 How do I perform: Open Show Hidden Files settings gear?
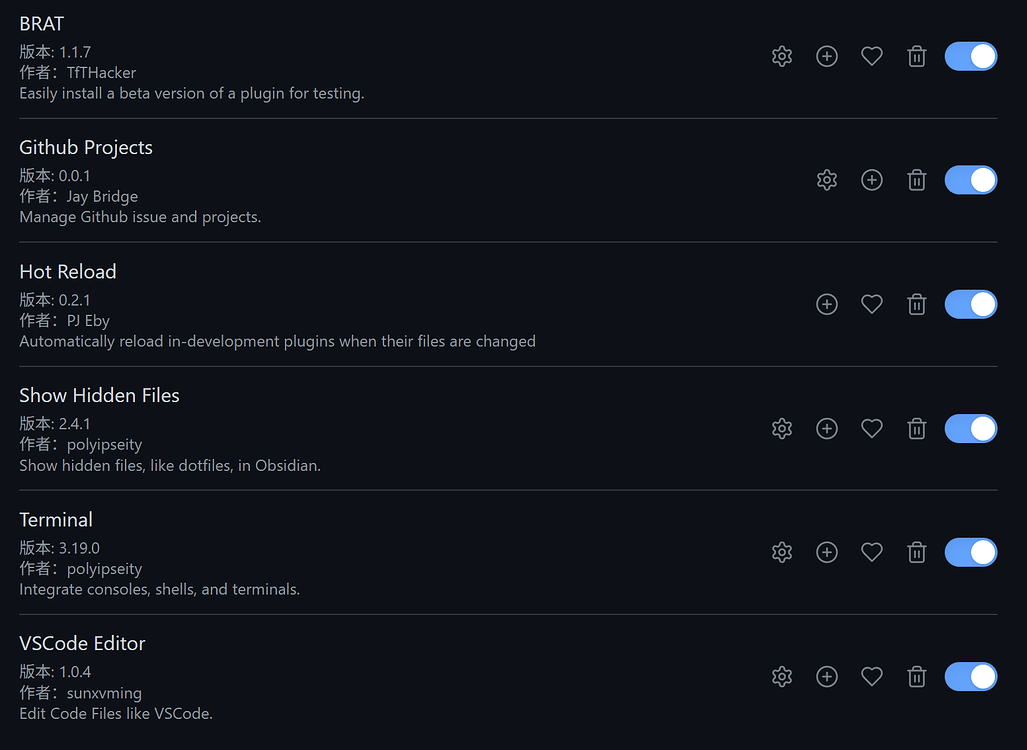click(x=782, y=428)
